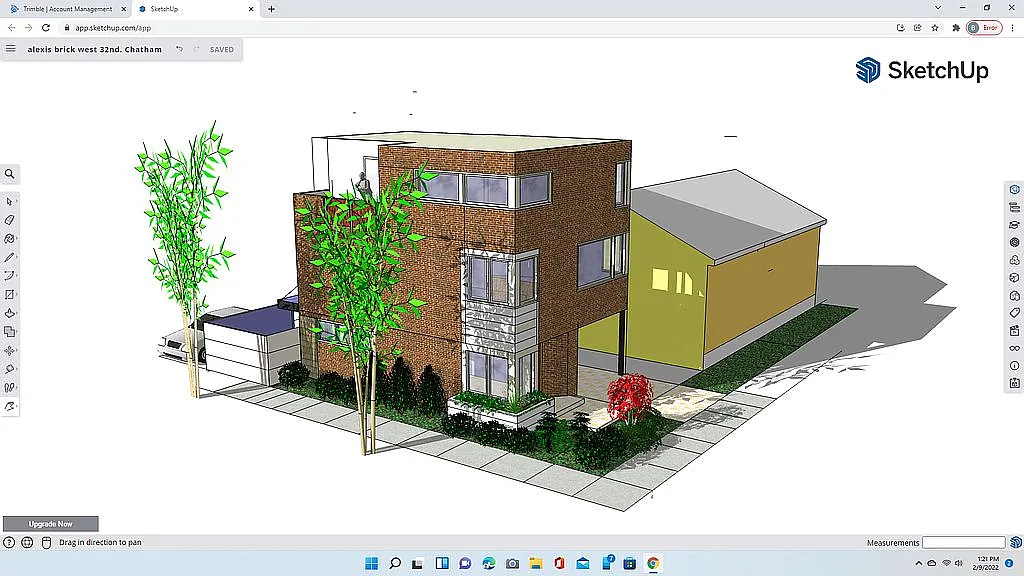The height and width of the screenshot is (576, 1024).
Task: Open the help icon in status bar
Action: point(9,543)
